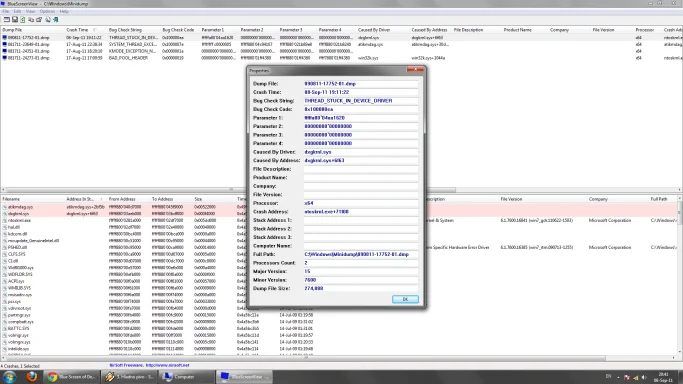
Task: Open the View menu
Action: [x=30, y=11]
